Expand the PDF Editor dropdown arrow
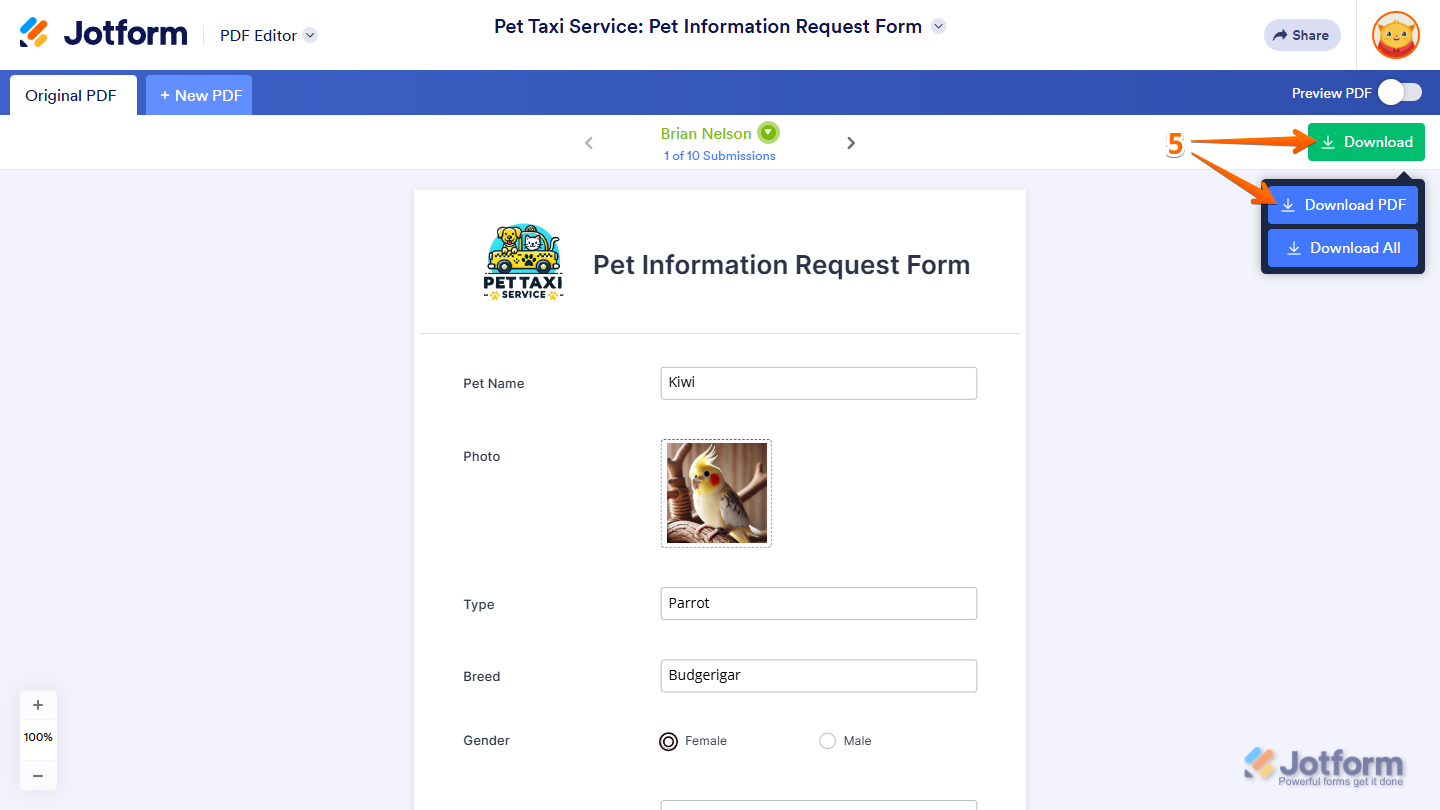 [x=310, y=35]
